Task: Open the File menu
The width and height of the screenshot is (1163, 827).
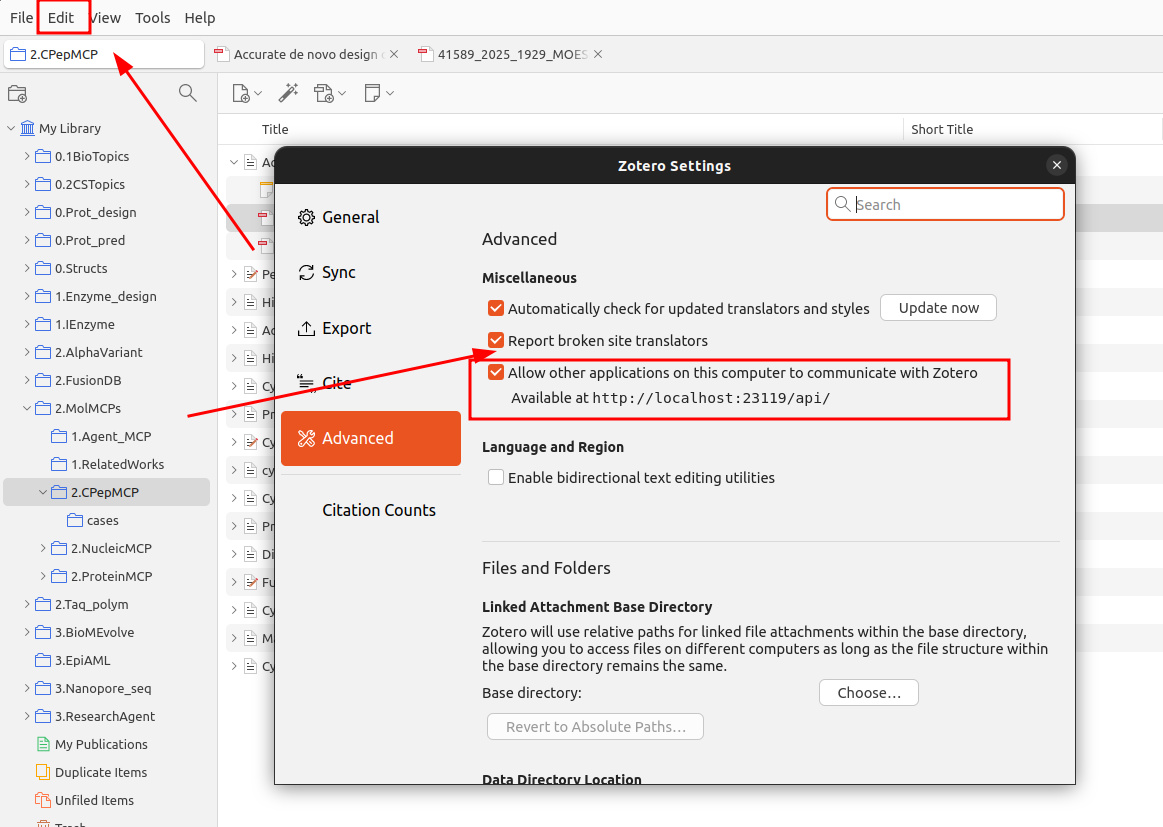Action: pos(21,18)
